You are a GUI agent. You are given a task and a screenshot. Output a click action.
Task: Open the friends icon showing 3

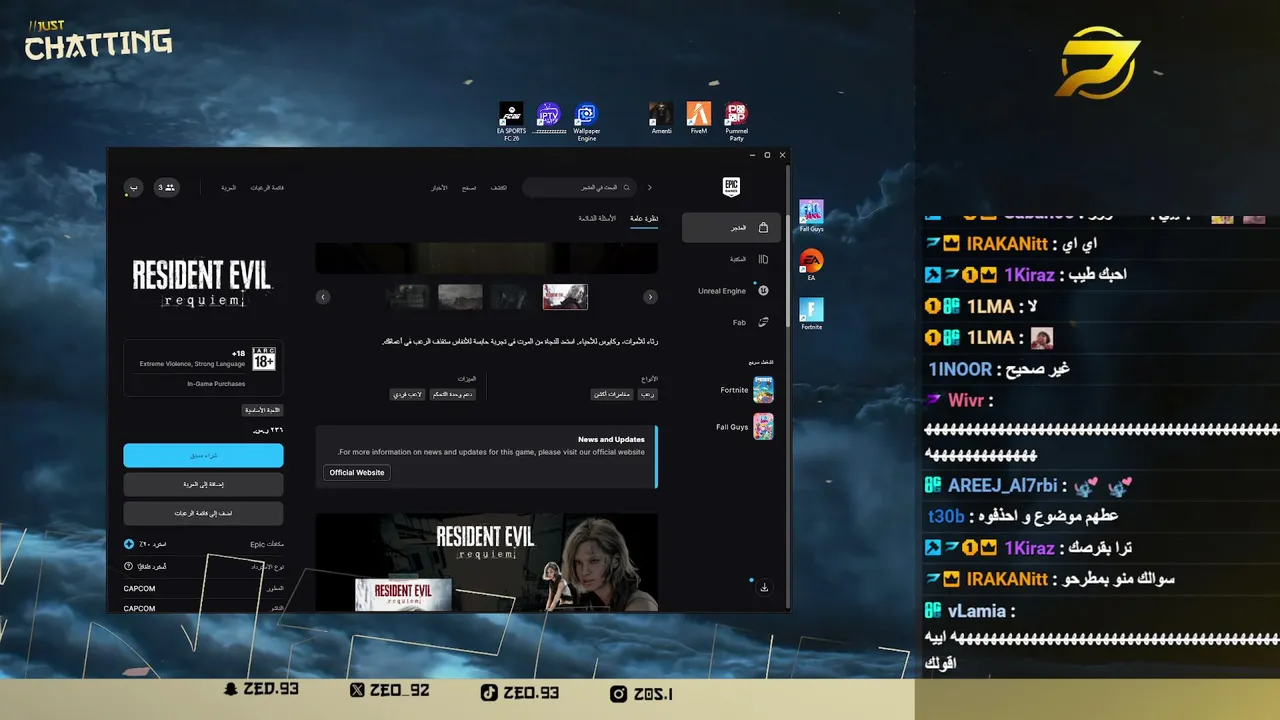(x=166, y=187)
